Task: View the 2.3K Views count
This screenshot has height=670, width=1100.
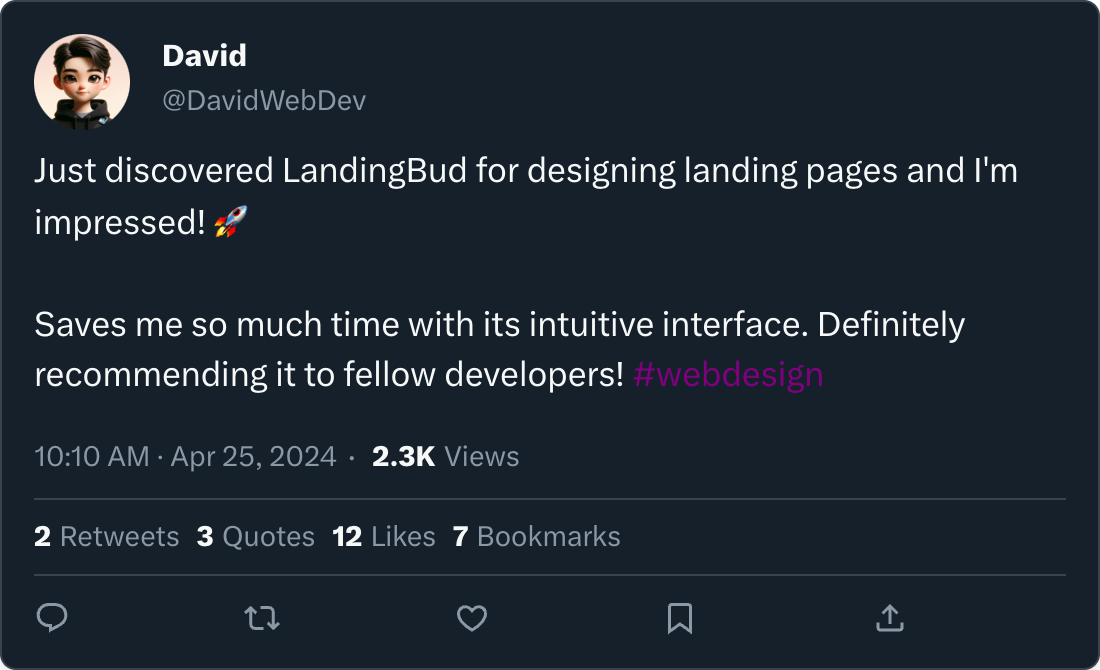Action: click(445, 457)
